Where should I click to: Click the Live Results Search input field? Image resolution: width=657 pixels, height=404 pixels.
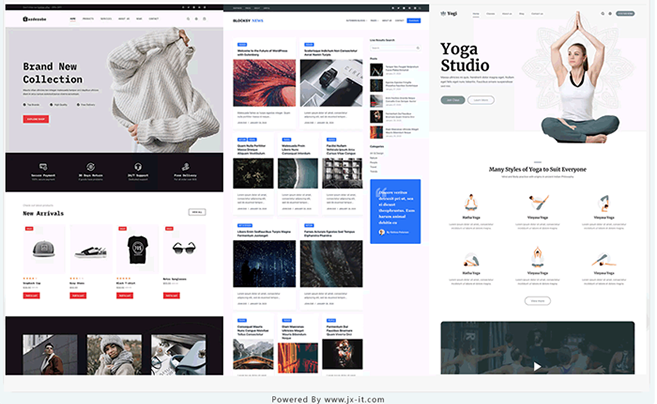pyautogui.click(x=394, y=47)
